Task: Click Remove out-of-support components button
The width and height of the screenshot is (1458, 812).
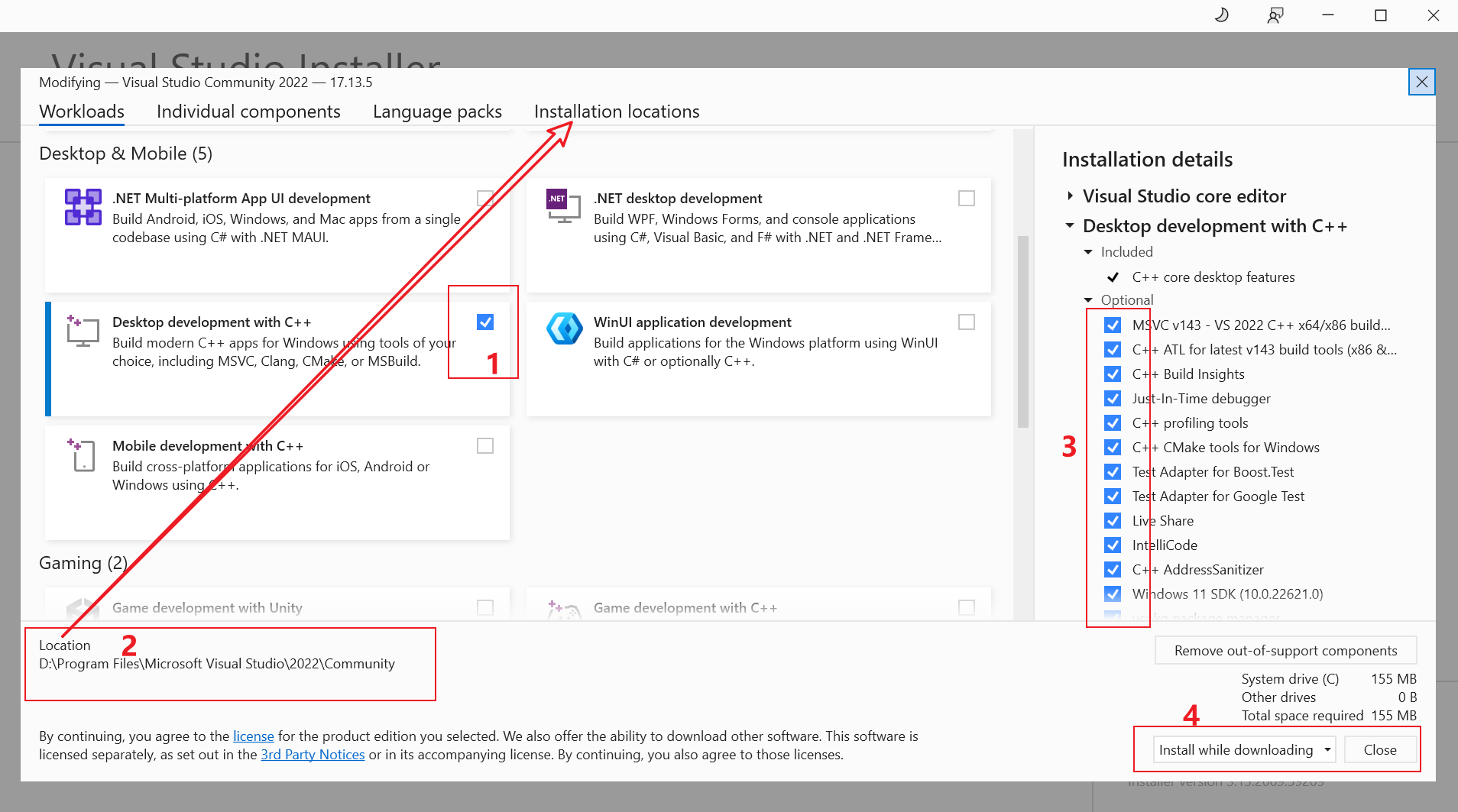Action: [1285, 651]
